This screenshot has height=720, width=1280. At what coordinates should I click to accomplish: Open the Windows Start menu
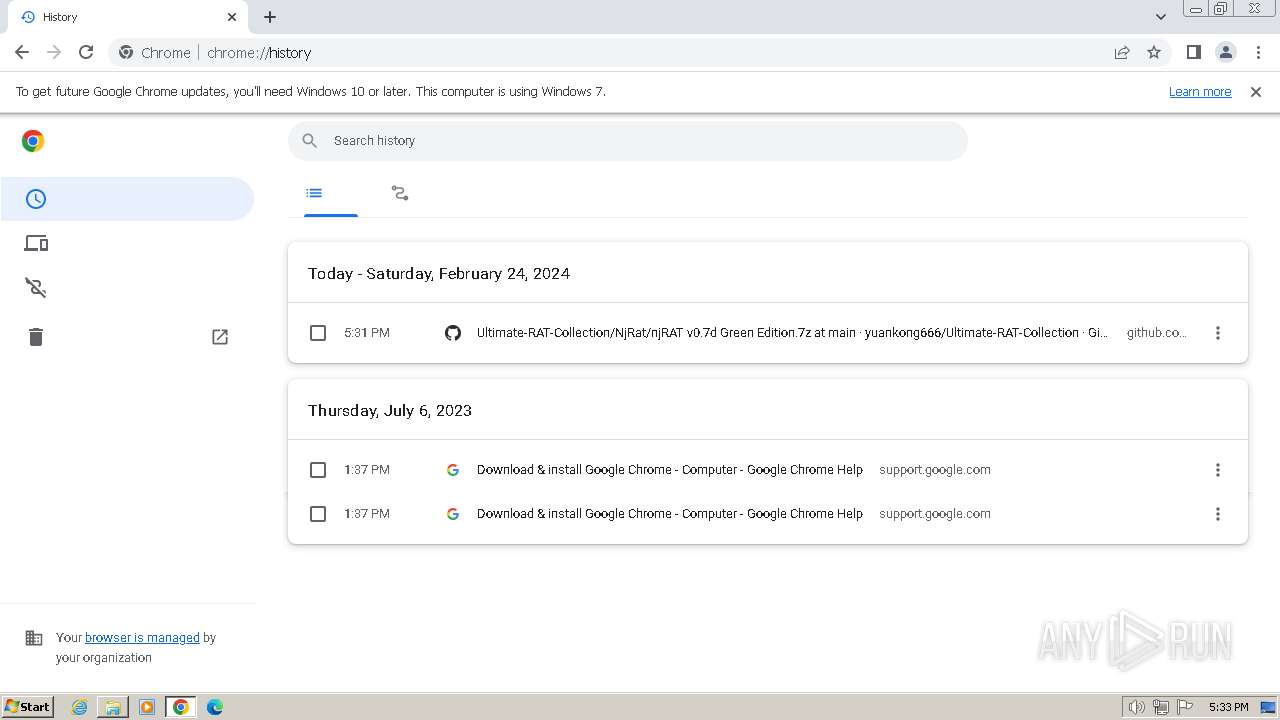tap(28, 707)
